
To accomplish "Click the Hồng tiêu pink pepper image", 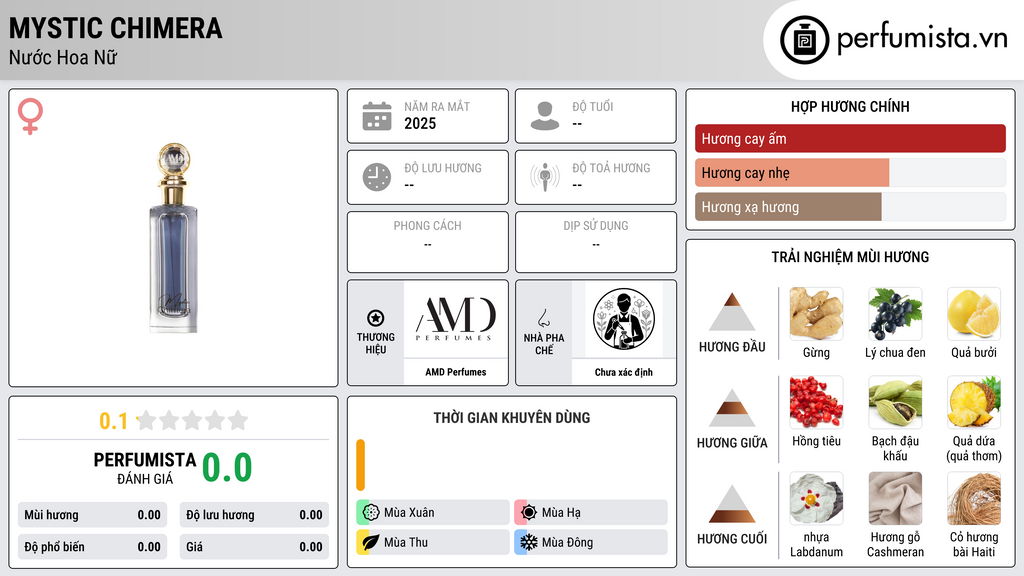I will point(816,402).
